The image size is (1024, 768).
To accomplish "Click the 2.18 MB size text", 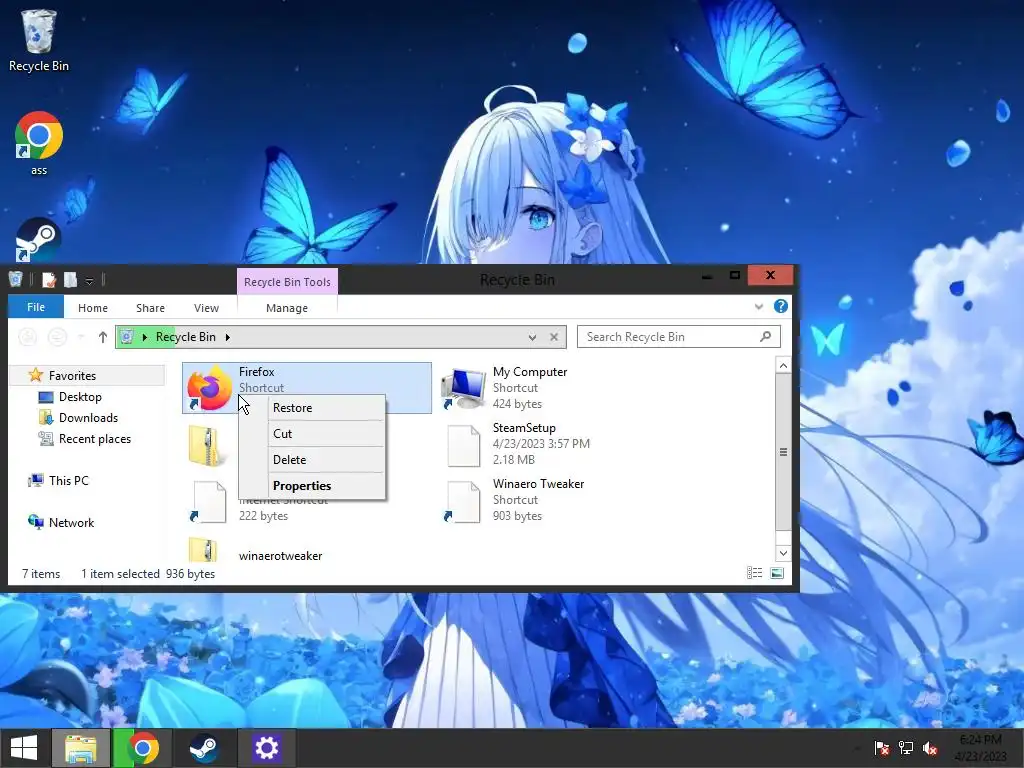I will (x=513, y=460).
